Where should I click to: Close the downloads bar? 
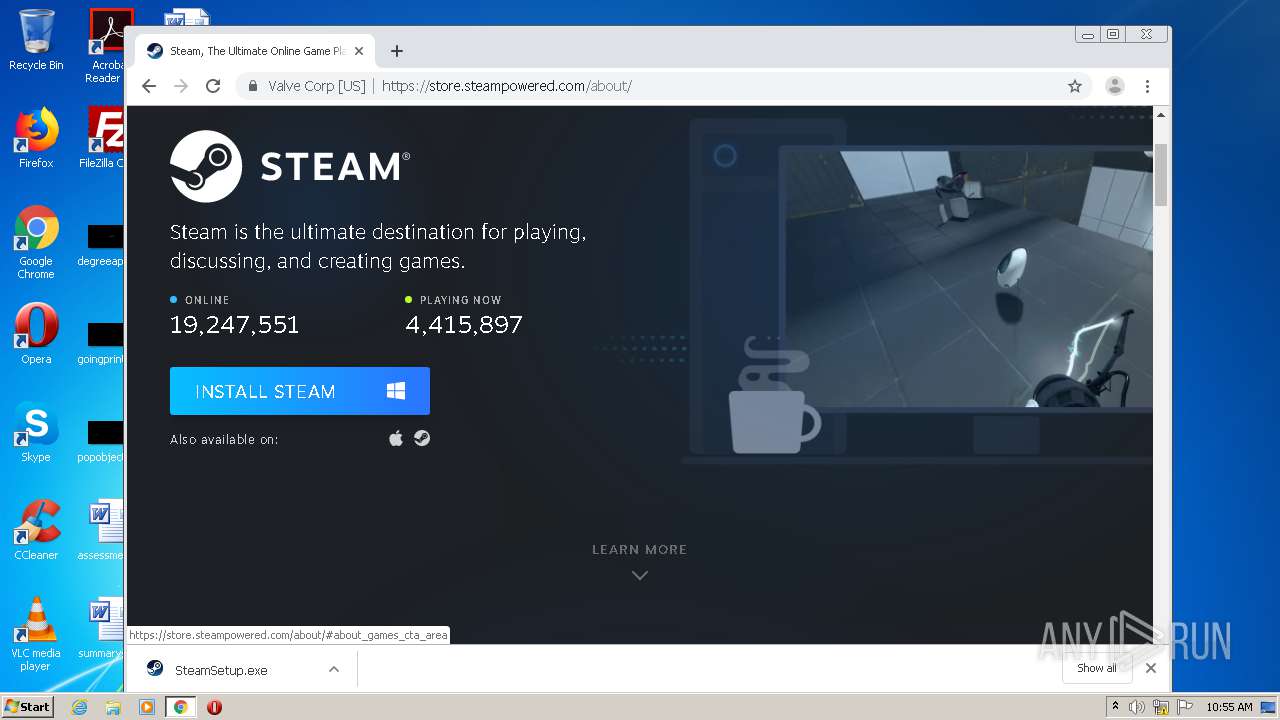click(x=1151, y=668)
